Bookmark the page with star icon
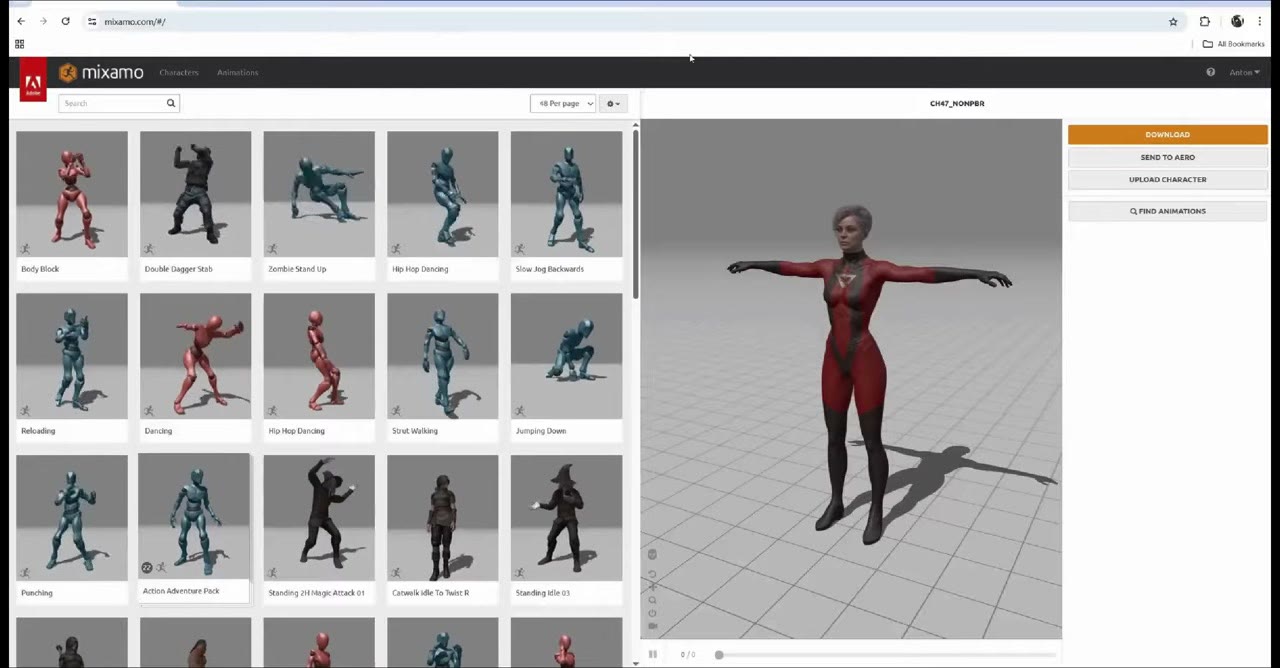1280x668 pixels. 1173,21
